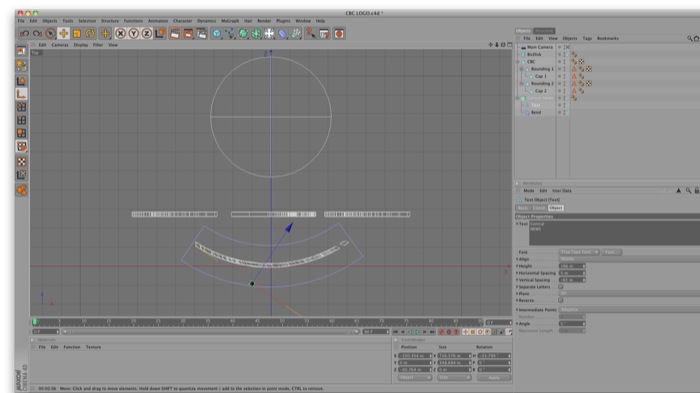700x393 pixels.
Task: Click the Height value field
Action: 572,266
